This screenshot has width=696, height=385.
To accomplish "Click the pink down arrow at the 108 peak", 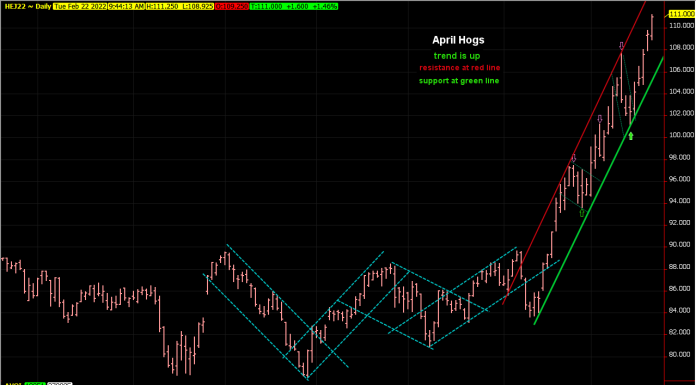I will 621,46.
